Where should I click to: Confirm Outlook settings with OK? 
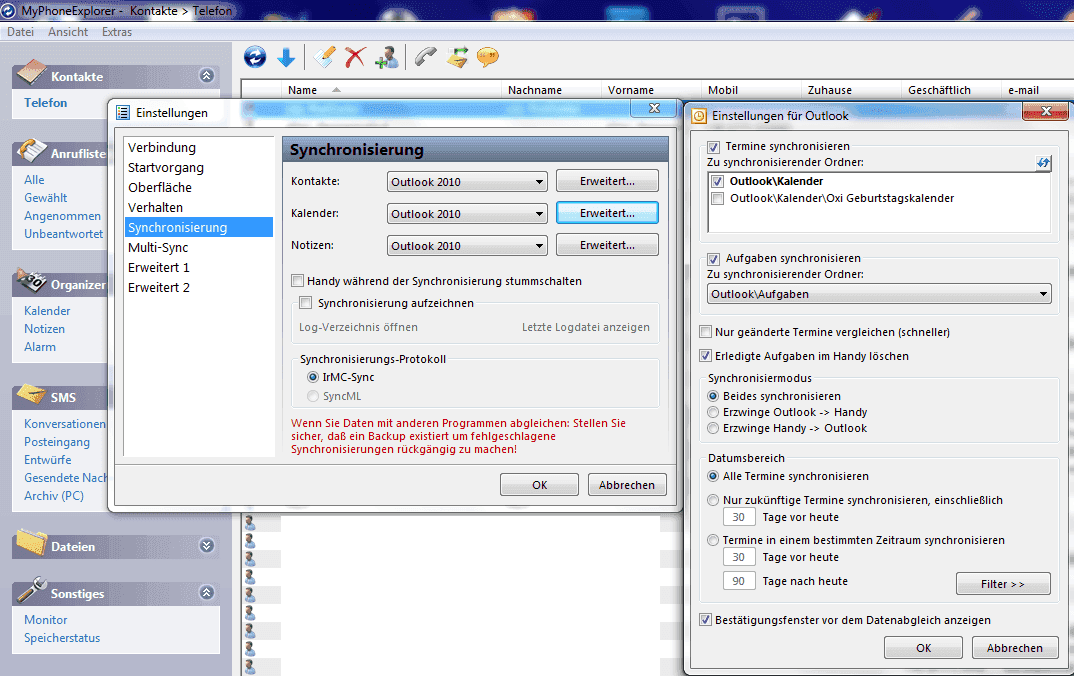click(923, 648)
